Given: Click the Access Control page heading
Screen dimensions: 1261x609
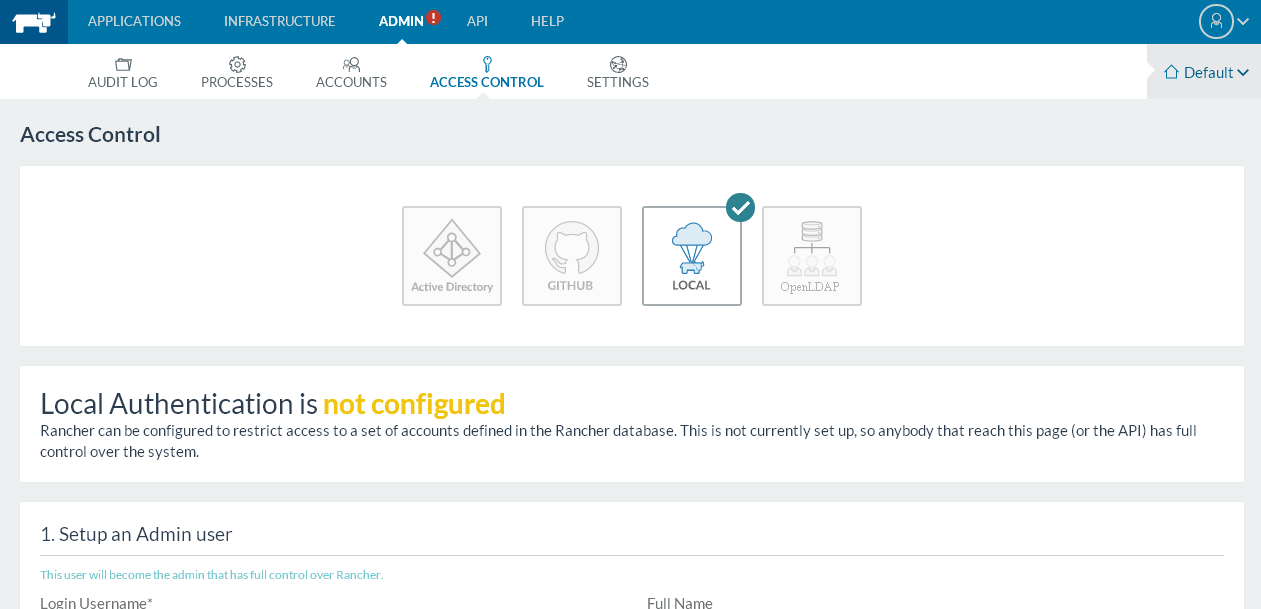Looking at the screenshot, I should tap(90, 134).
